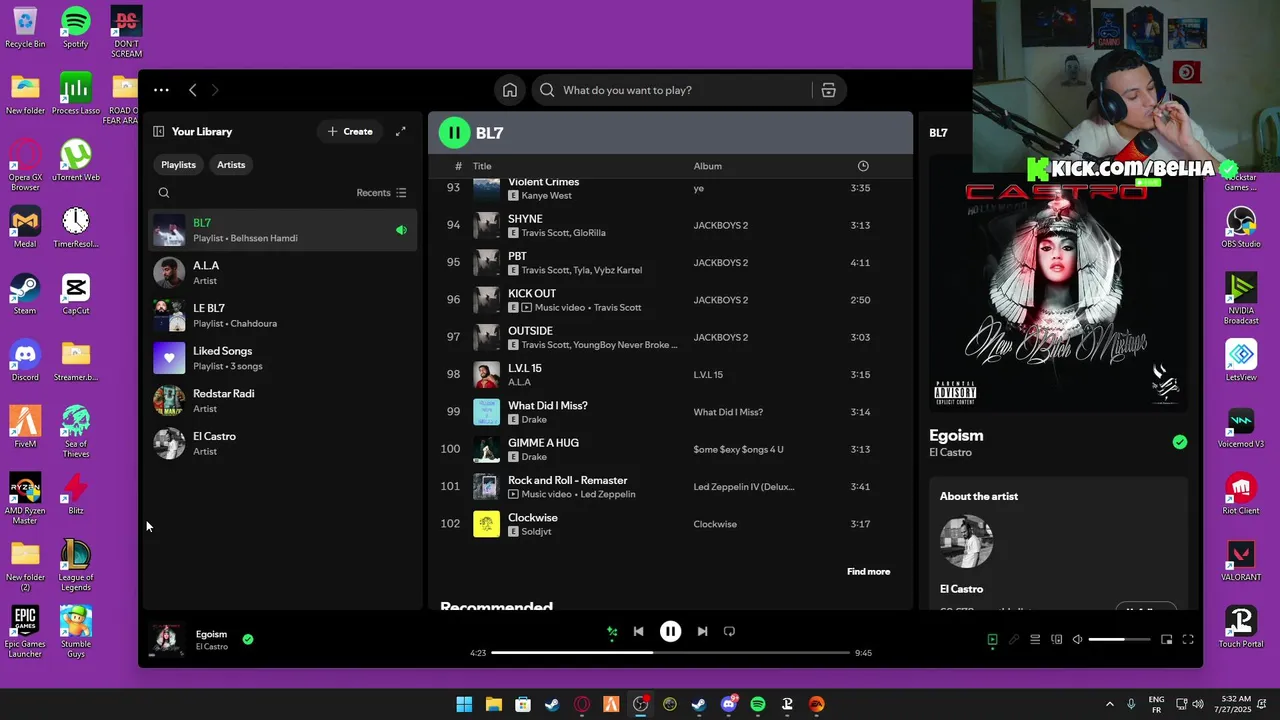The image size is (1280, 720).
Task: Navigate back with the left arrow
Action: click(x=193, y=90)
